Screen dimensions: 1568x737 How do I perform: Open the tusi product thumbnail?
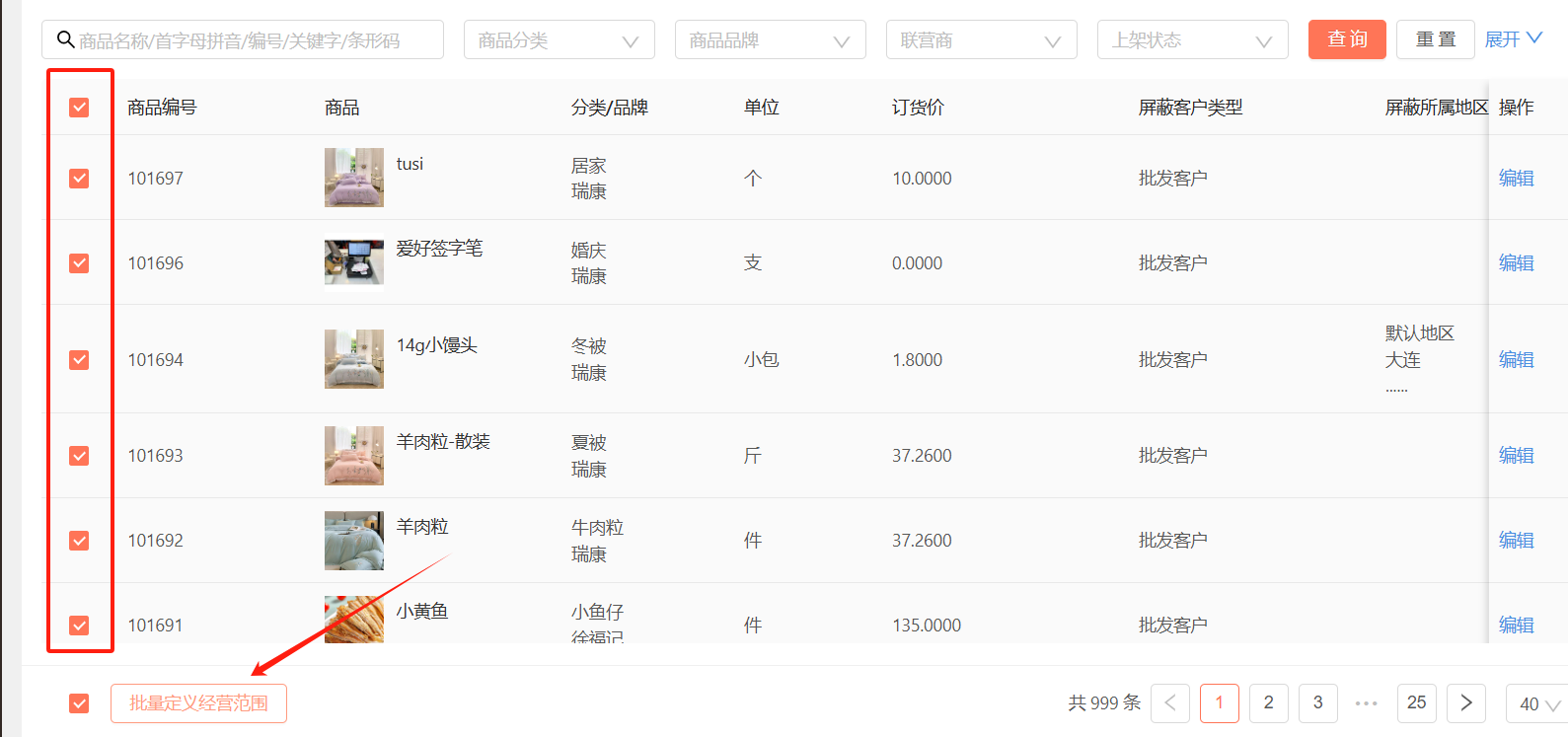(x=354, y=178)
